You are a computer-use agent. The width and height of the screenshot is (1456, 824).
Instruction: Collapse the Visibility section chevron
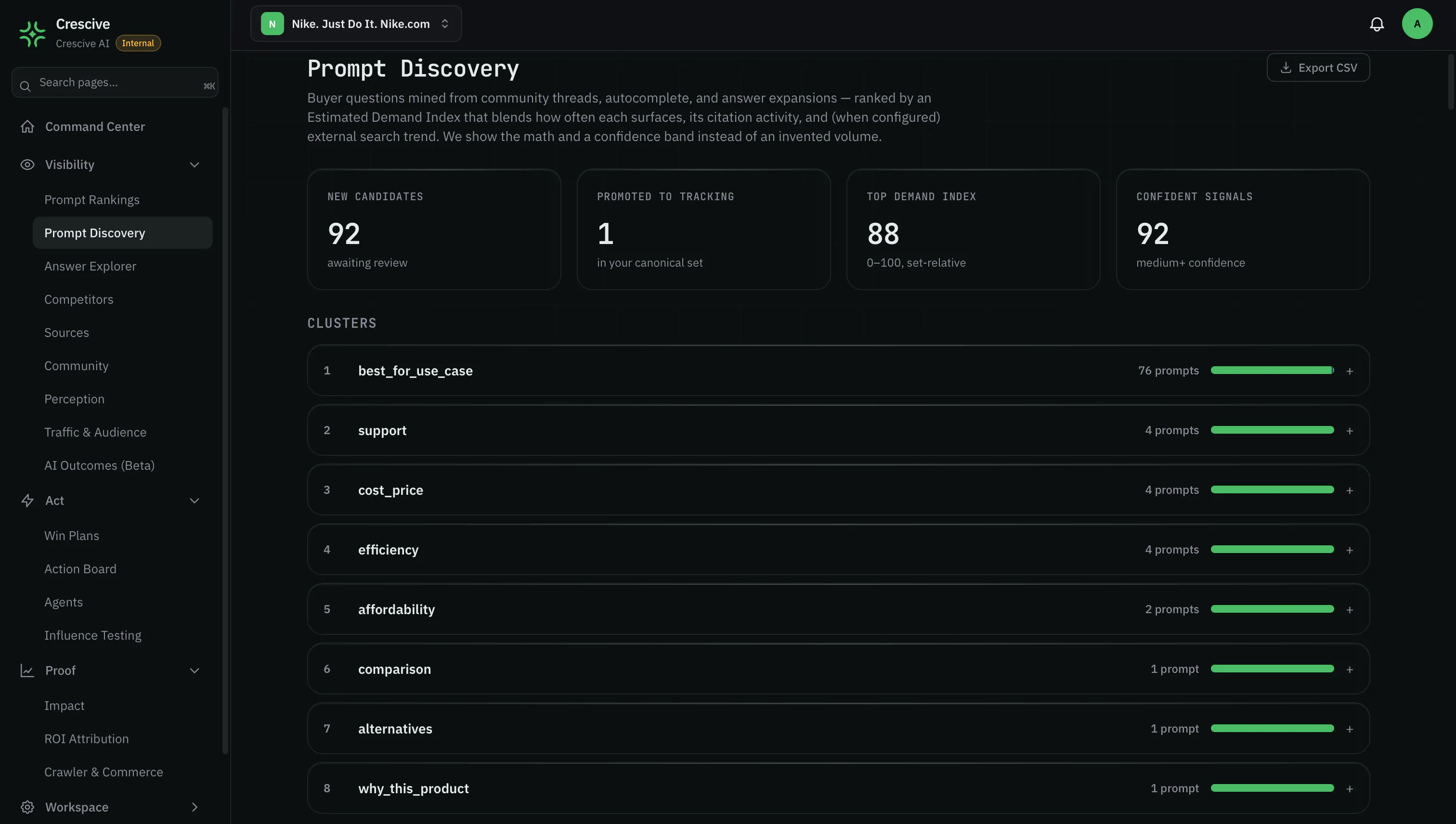(194, 165)
